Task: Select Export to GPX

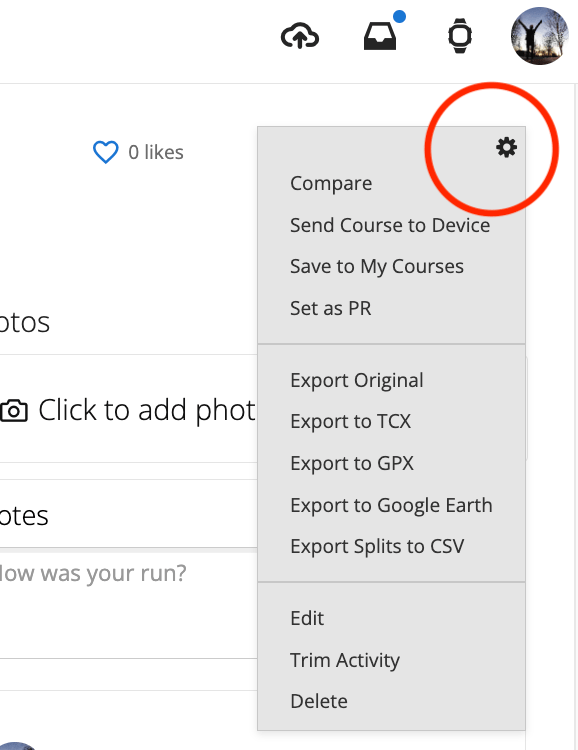Action: point(352,463)
